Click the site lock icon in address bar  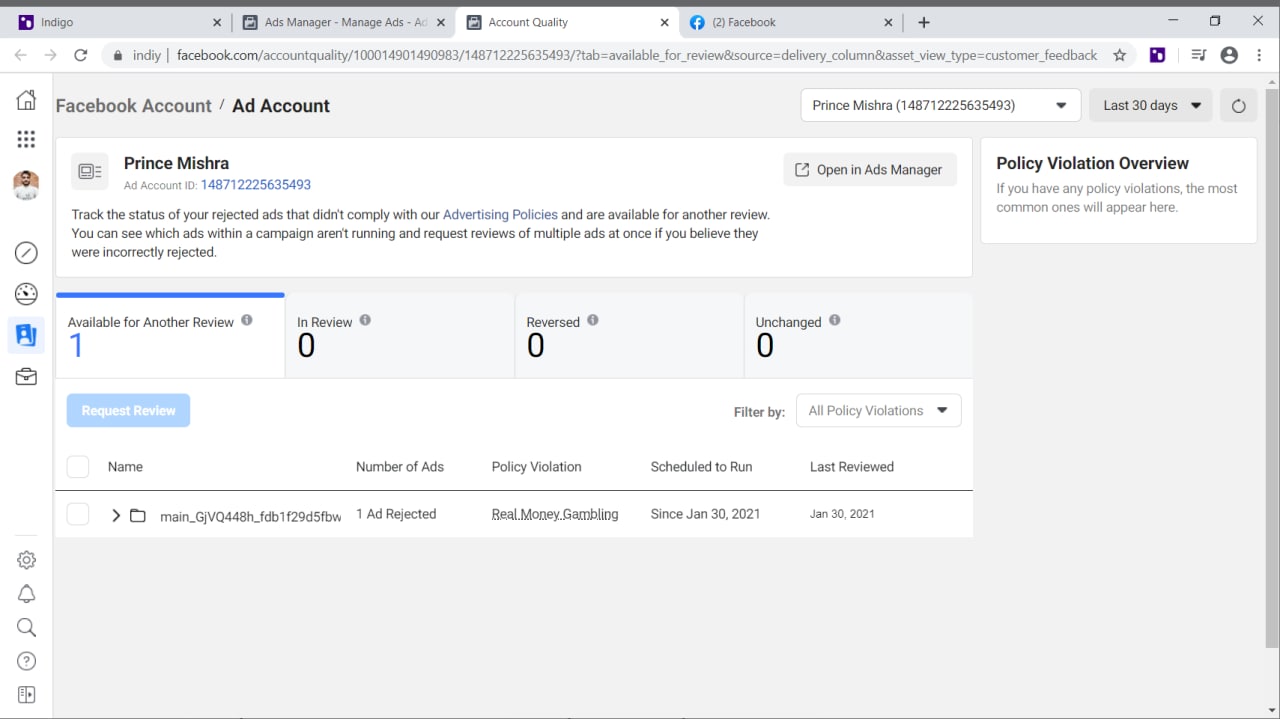[x=118, y=55]
